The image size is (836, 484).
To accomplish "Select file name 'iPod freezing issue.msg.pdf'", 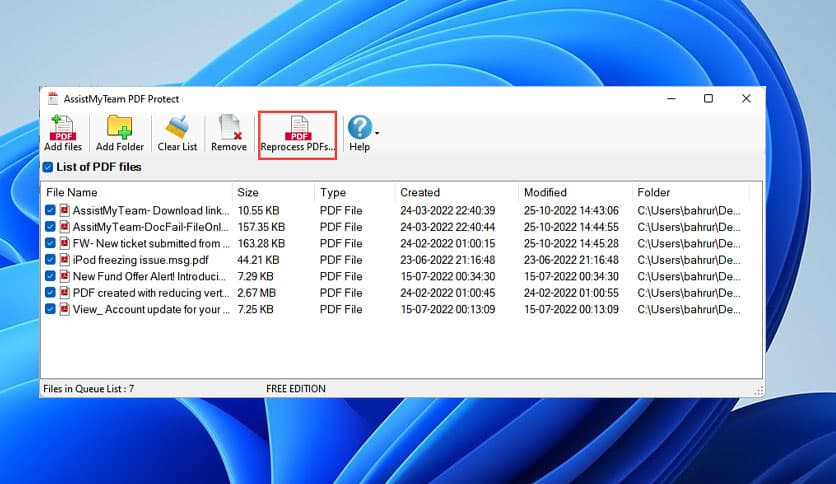I will tap(141, 260).
